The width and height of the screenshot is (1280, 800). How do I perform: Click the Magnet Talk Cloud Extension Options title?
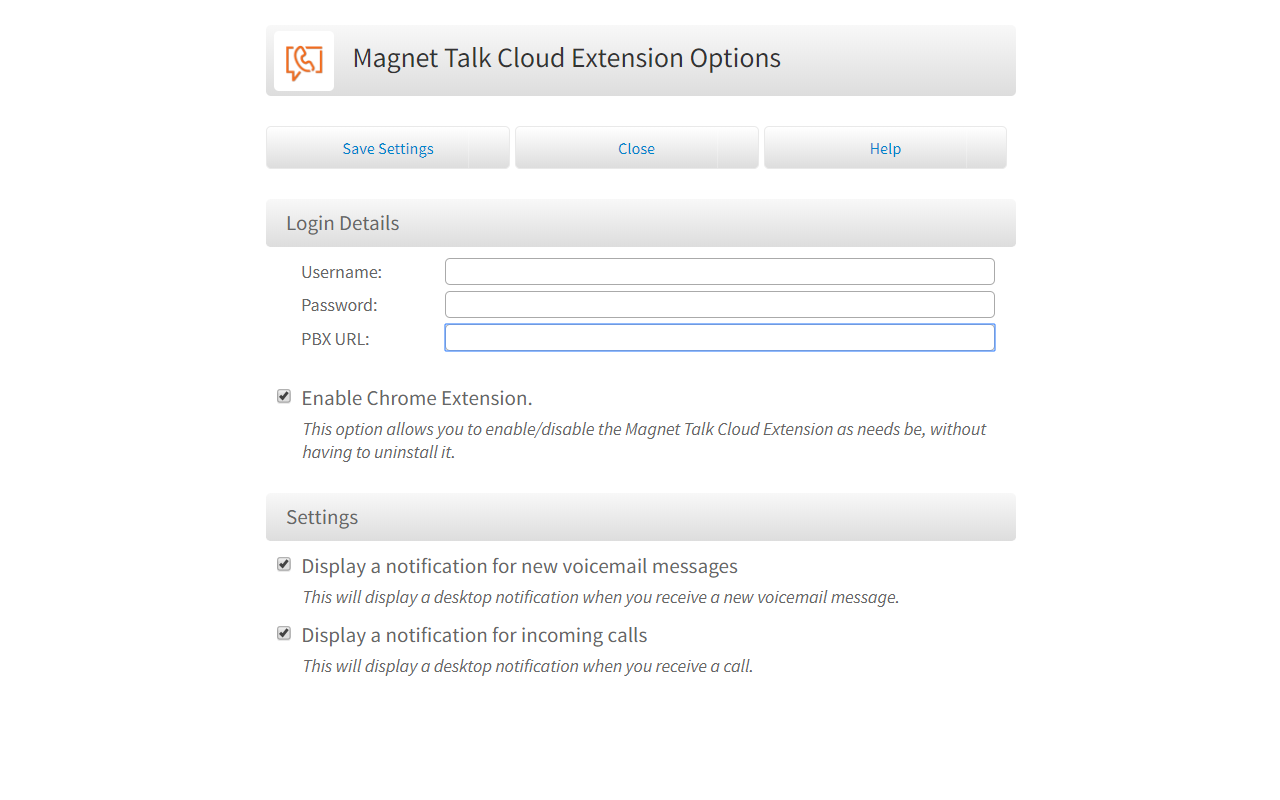[x=566, y=58]
